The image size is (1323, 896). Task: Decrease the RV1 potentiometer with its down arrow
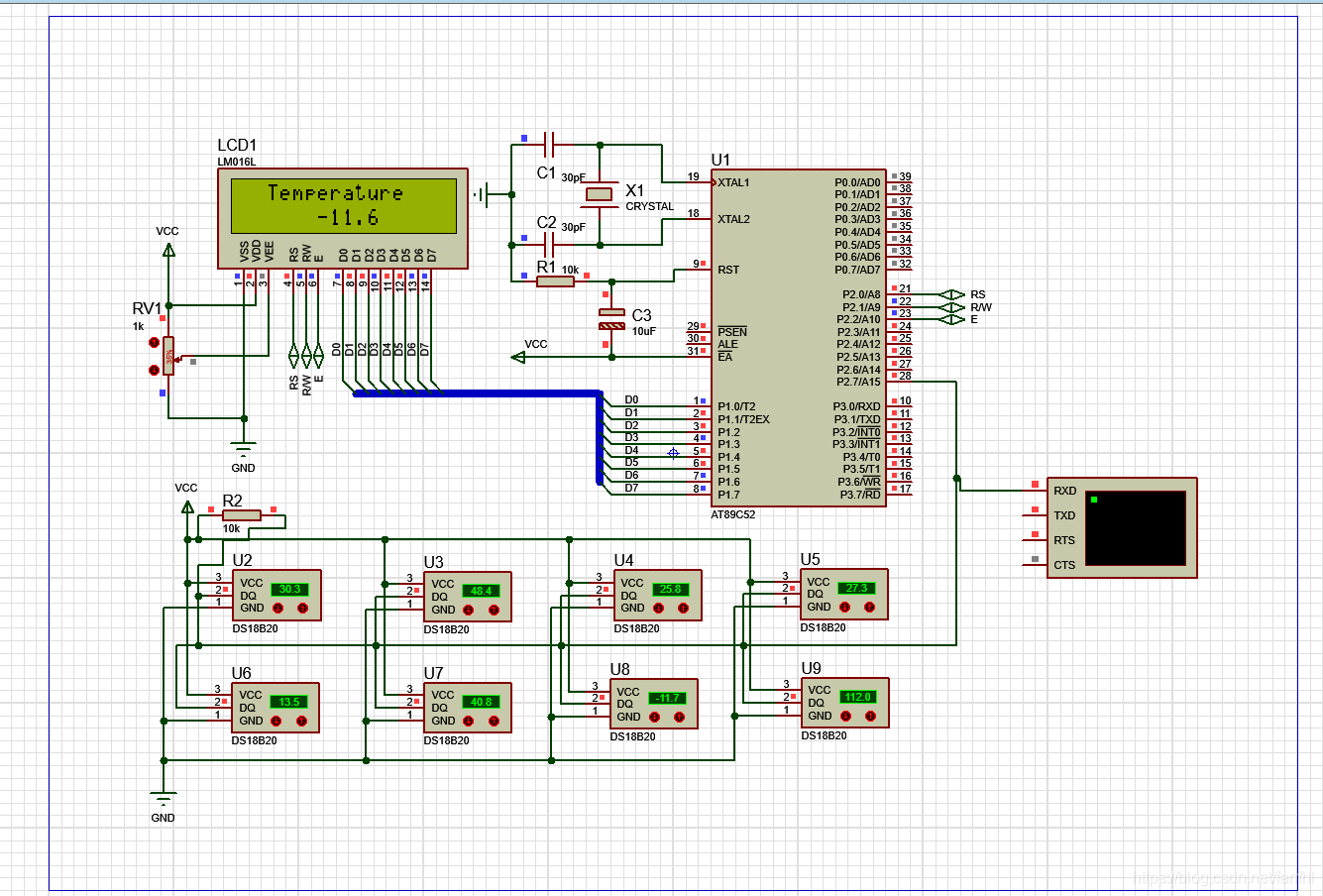tap(154, 370)
